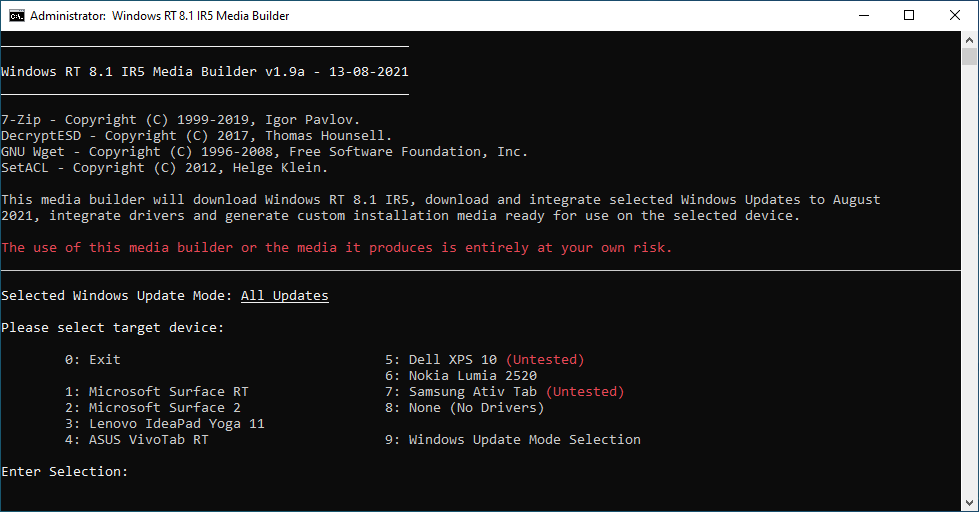Minimize the Media Builder console window
Screen dimensions: 979x512
(x=863, y=16)
